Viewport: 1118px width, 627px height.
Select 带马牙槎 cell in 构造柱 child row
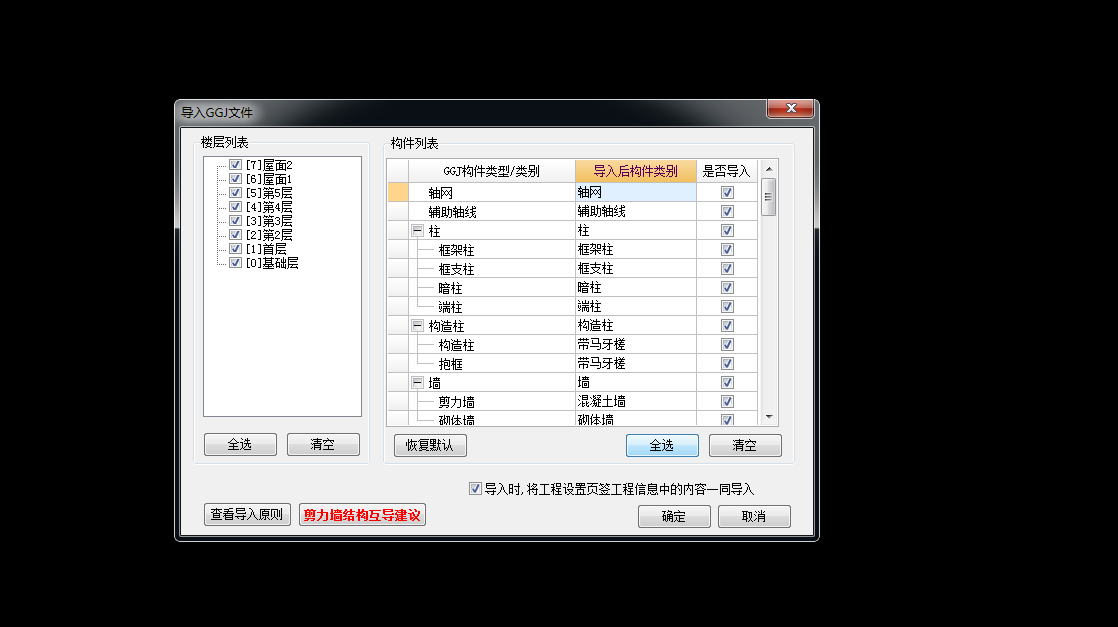point(635,345)
